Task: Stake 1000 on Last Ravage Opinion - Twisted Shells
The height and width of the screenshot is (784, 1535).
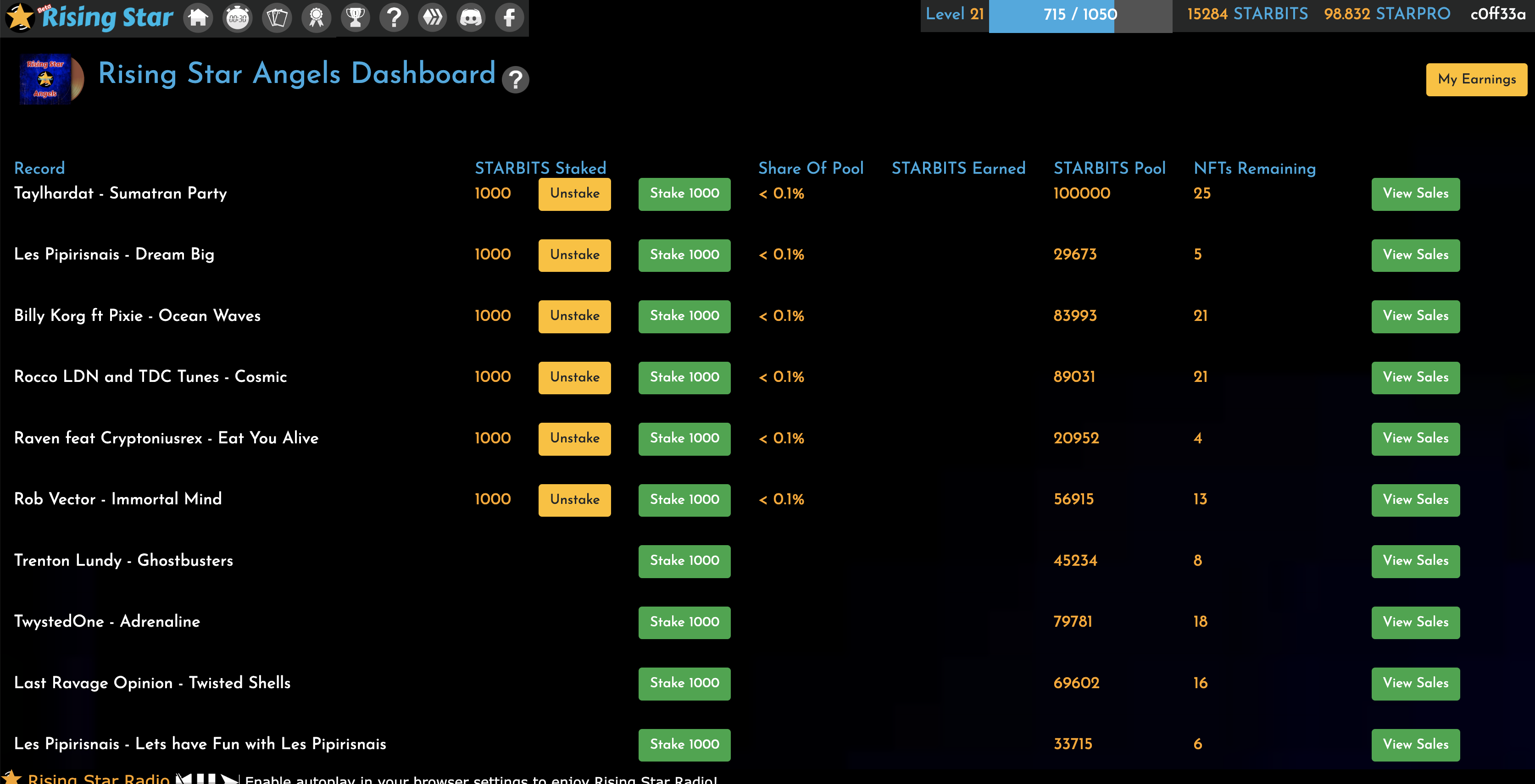Action: click(x=684, y=683)
